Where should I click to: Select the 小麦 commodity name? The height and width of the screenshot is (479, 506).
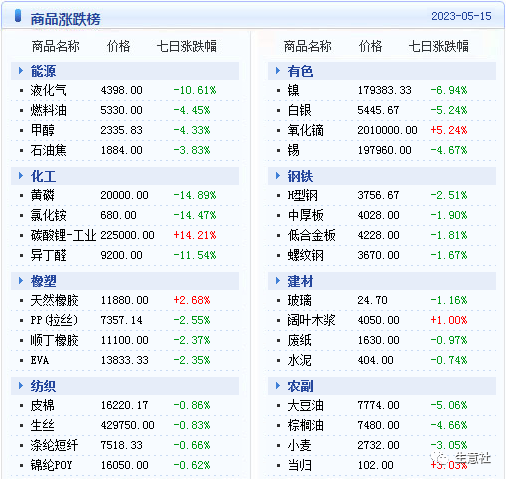tap(299, 445)
